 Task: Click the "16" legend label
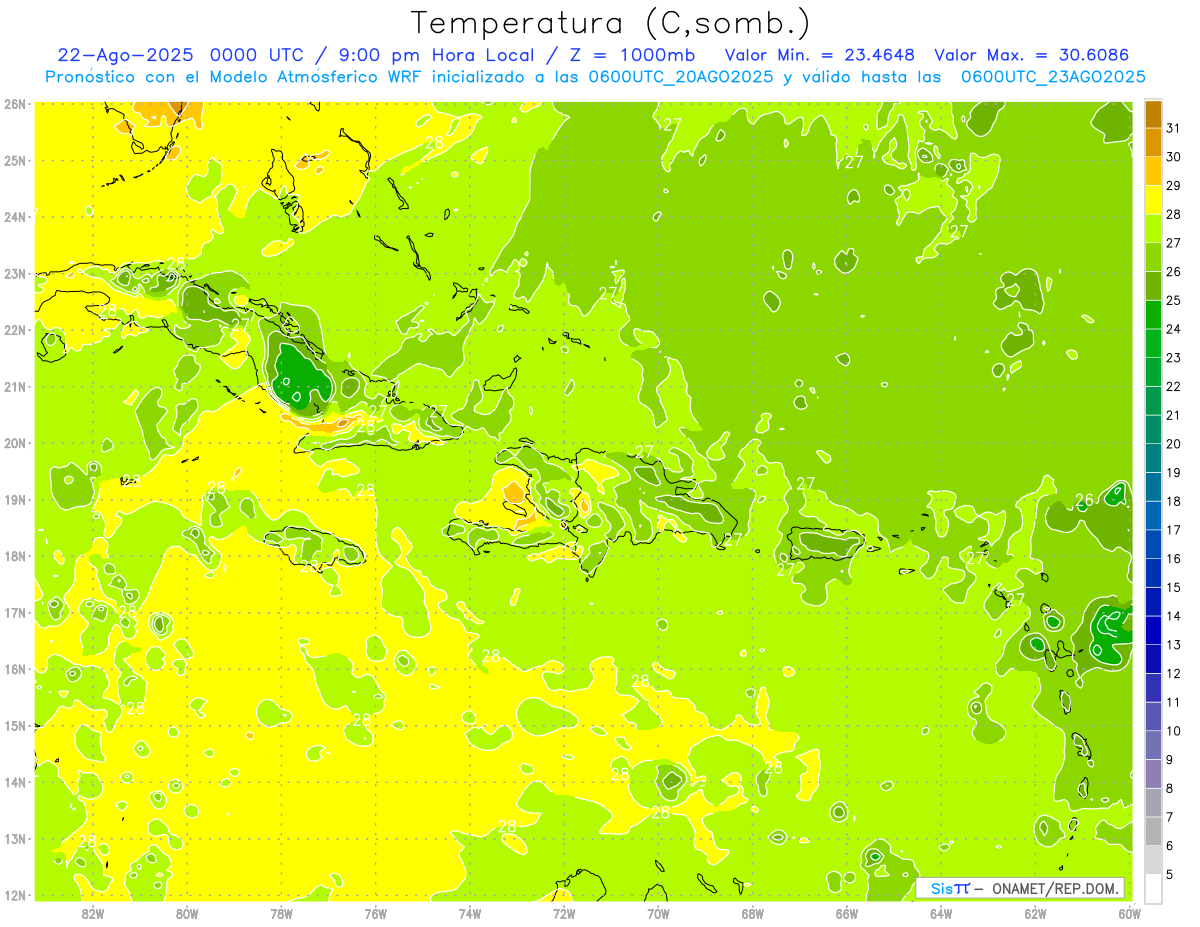(x=1174, y=558)
